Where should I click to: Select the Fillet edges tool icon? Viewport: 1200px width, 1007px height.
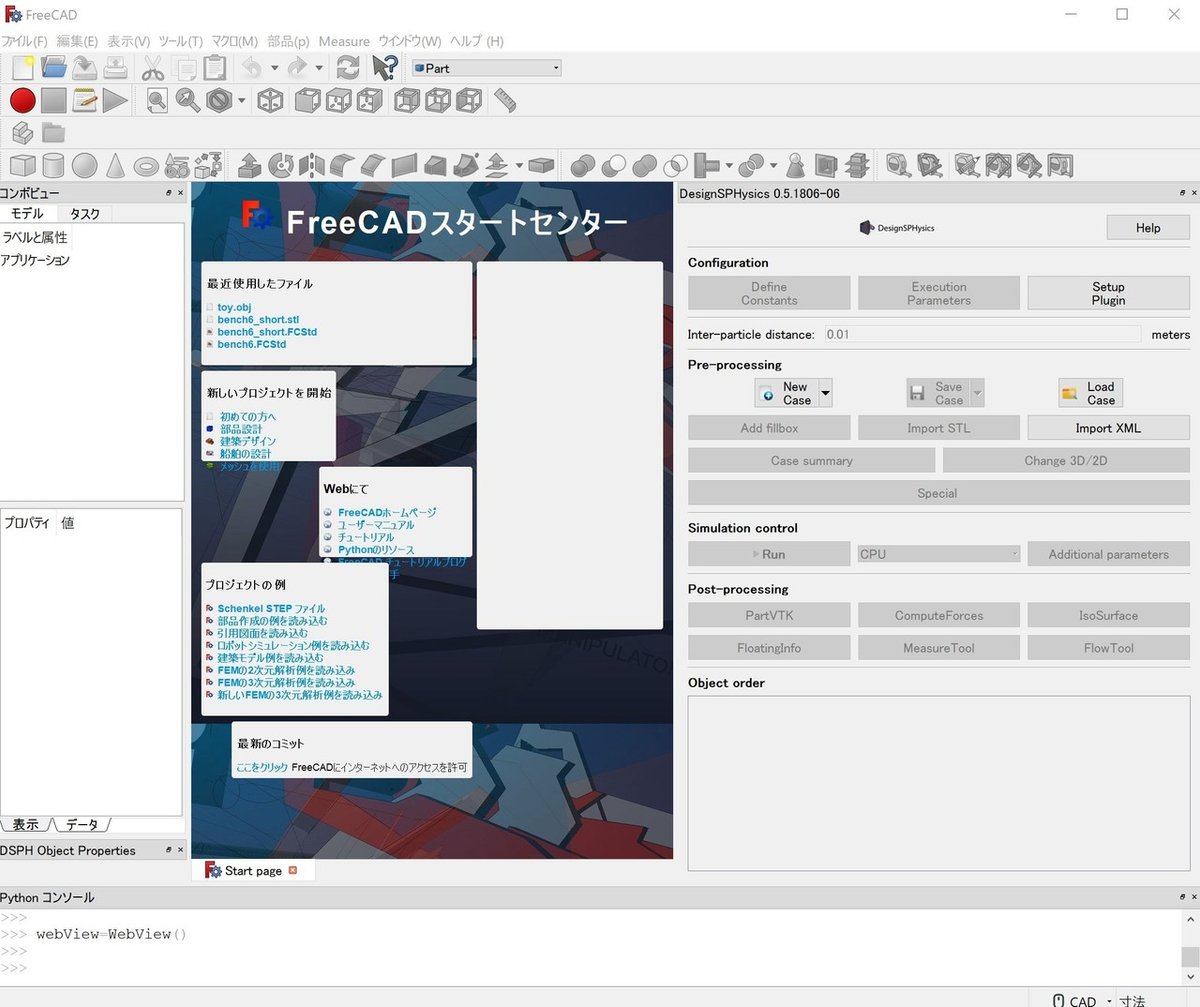(x=343, y=164)
